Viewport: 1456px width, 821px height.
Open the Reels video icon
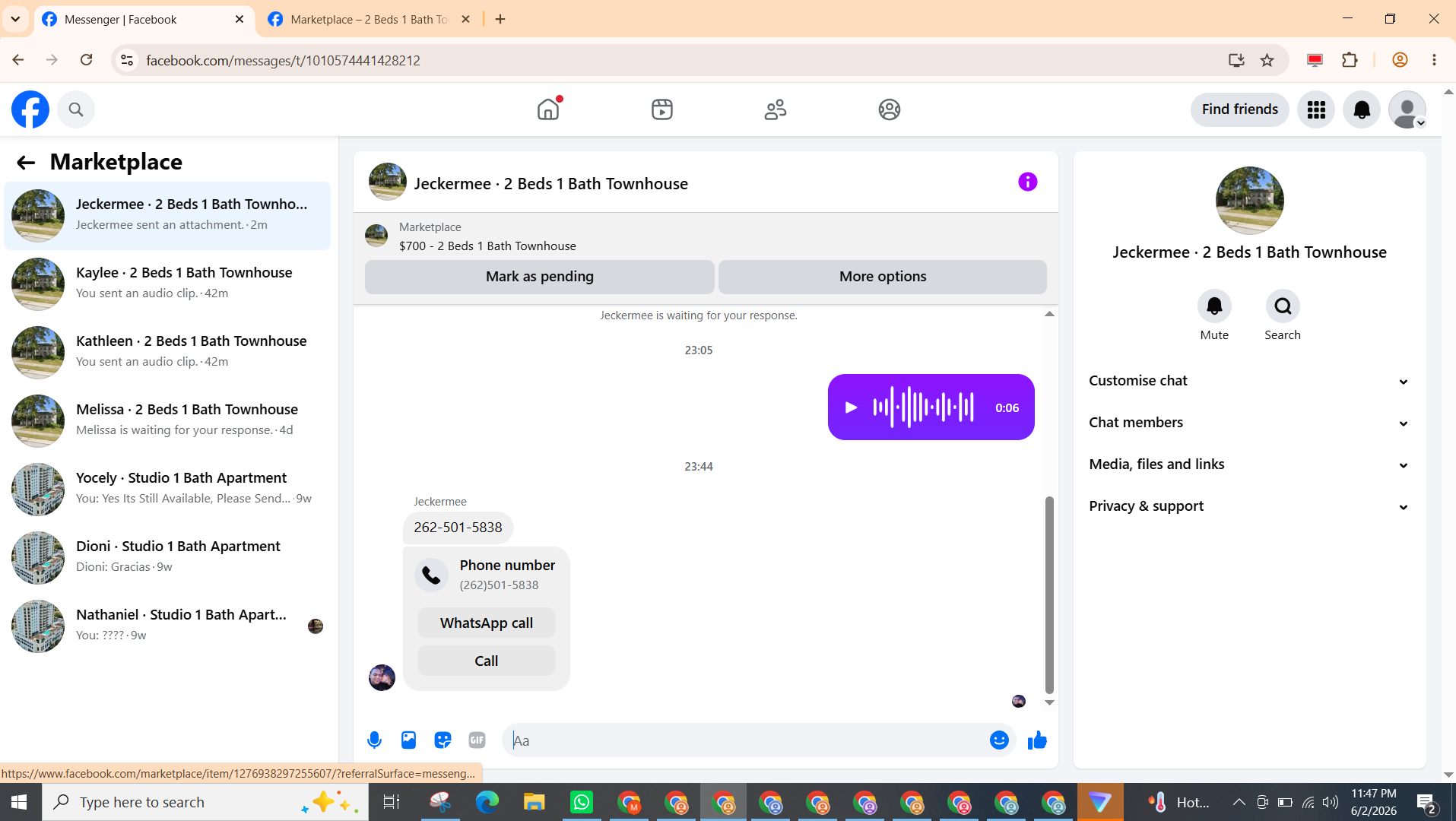pyautogui.click(x=661, y=109)
